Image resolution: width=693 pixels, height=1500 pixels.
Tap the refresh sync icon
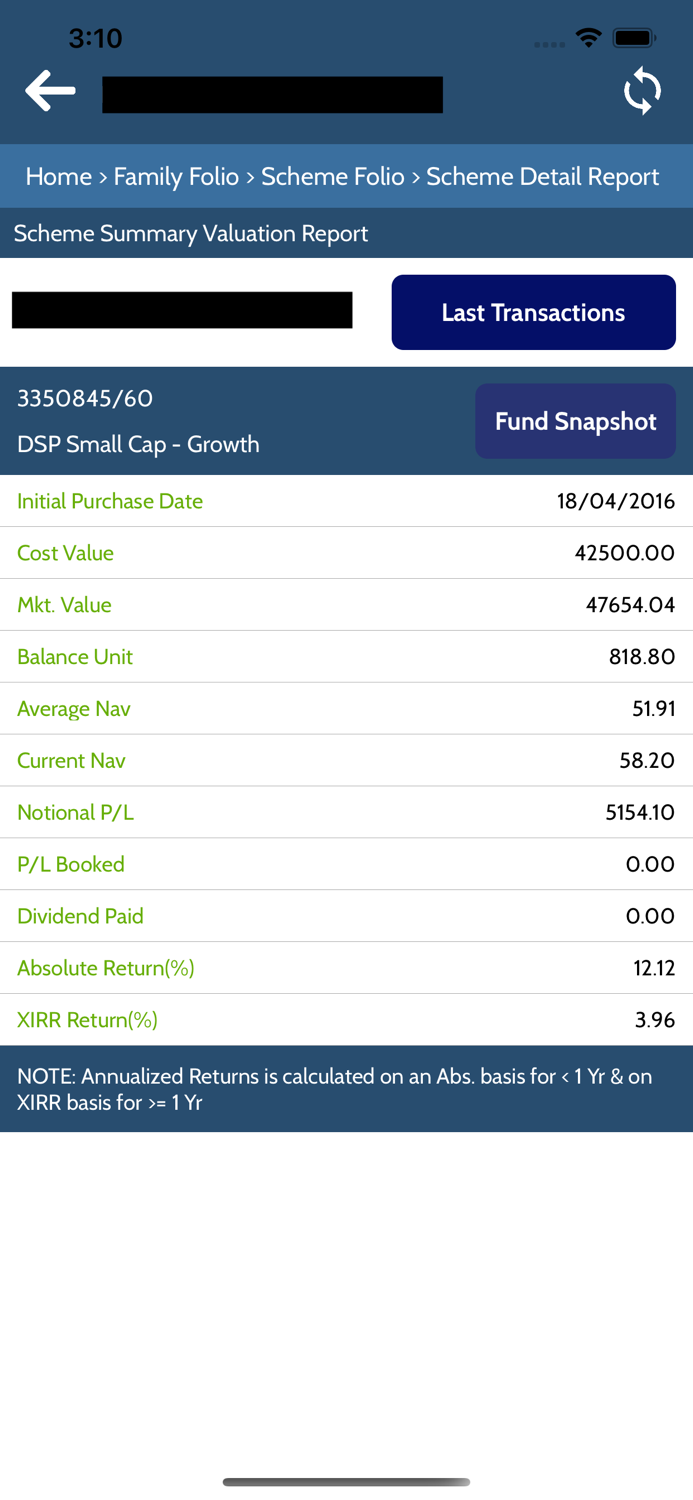[x=642, y=92]
